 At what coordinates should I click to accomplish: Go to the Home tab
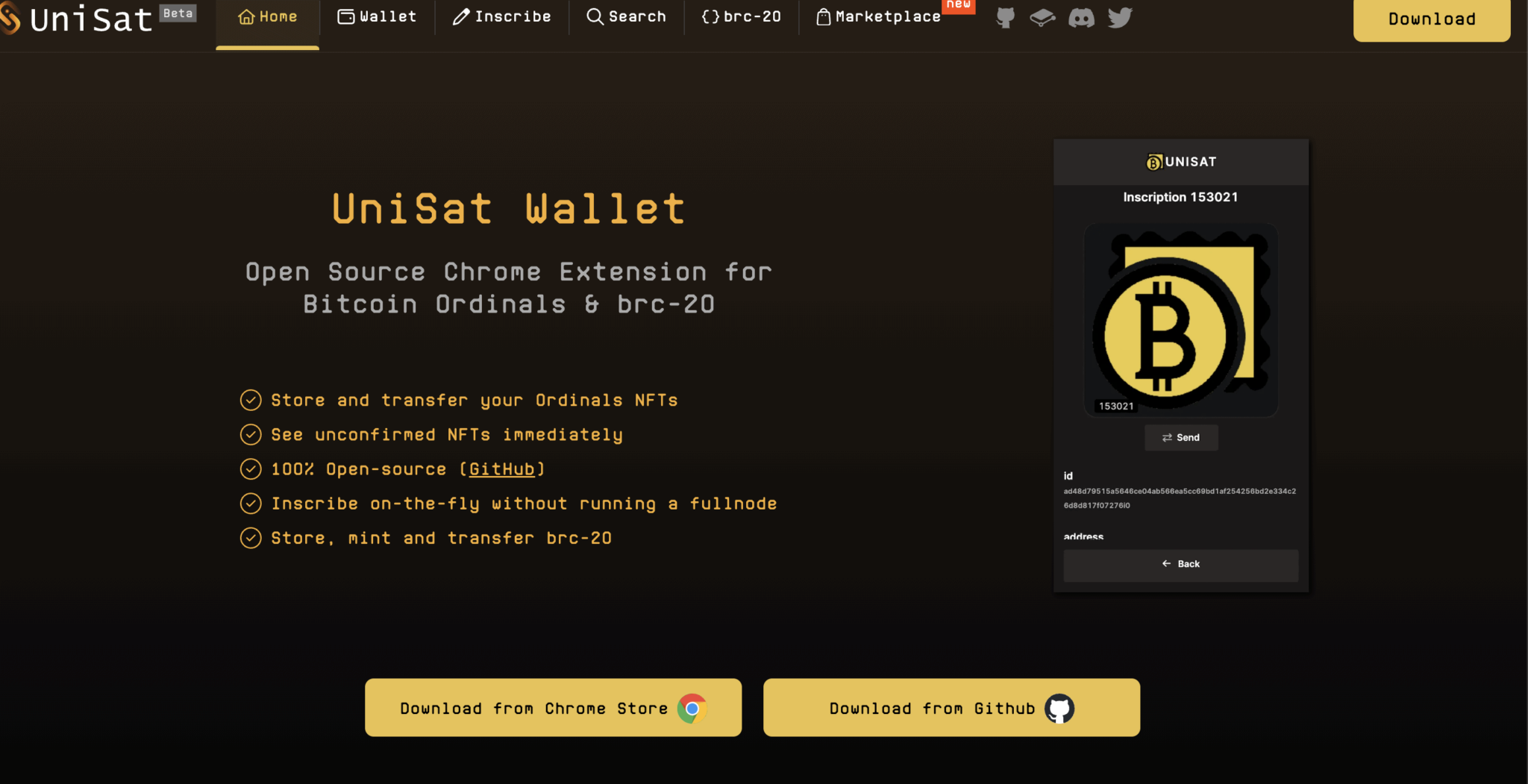[x=267, y=17]
